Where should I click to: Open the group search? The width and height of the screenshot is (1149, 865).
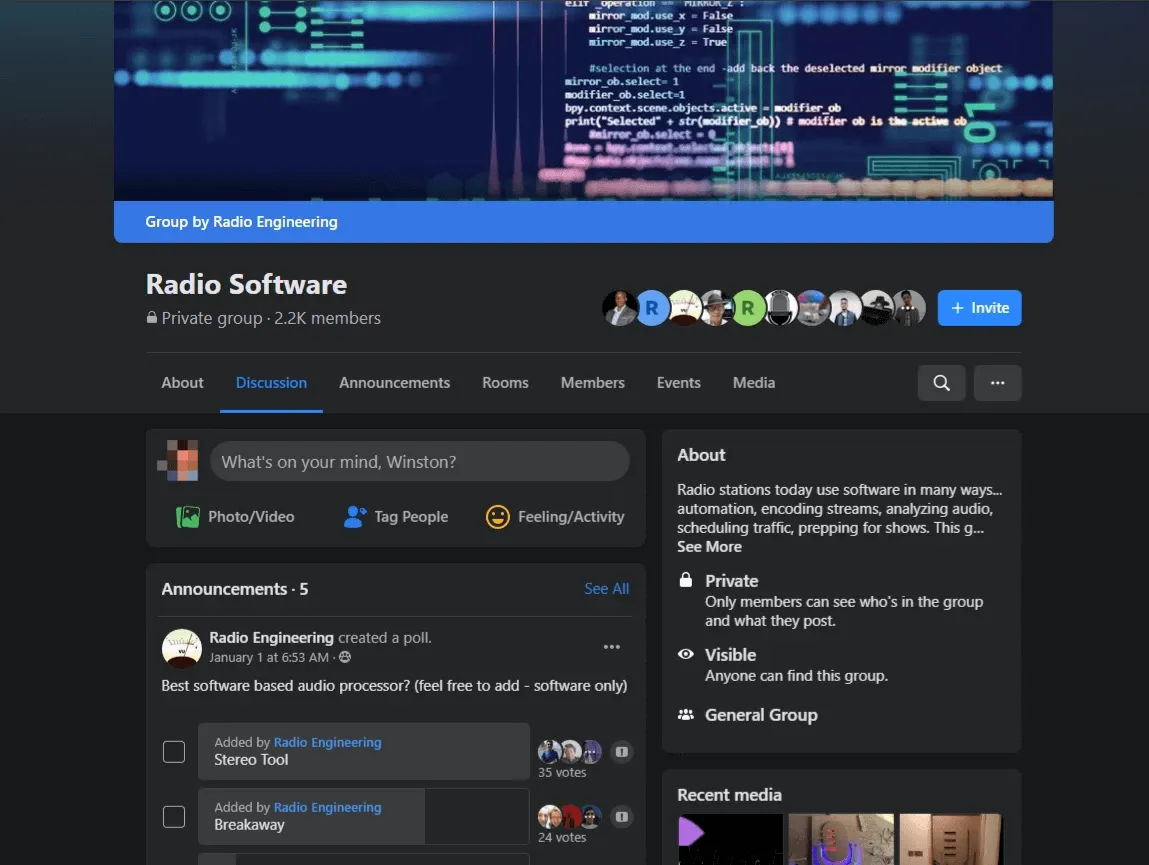tap(940, 382)
